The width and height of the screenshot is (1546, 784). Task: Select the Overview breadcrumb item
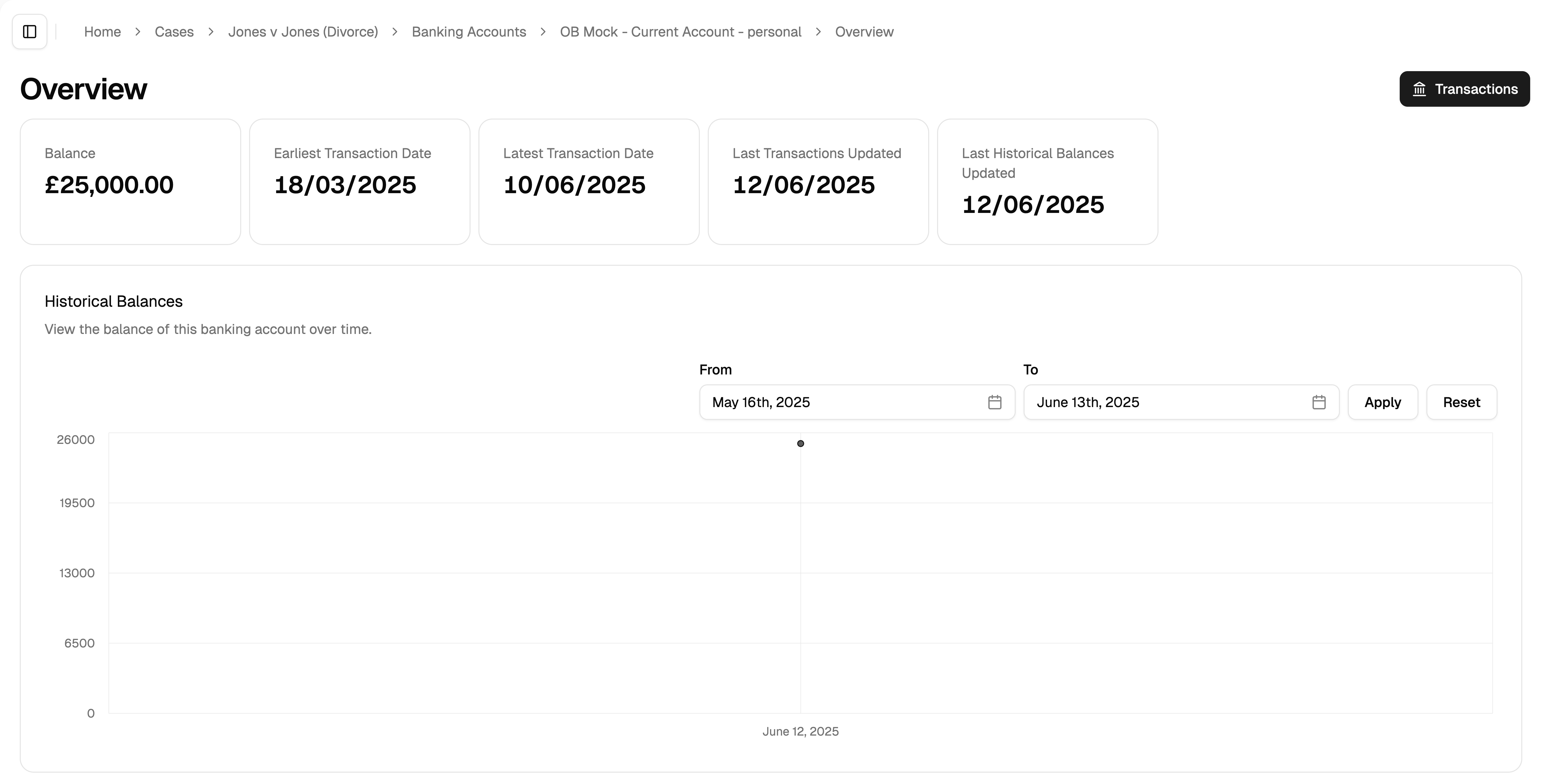click(x=864, y=32)
